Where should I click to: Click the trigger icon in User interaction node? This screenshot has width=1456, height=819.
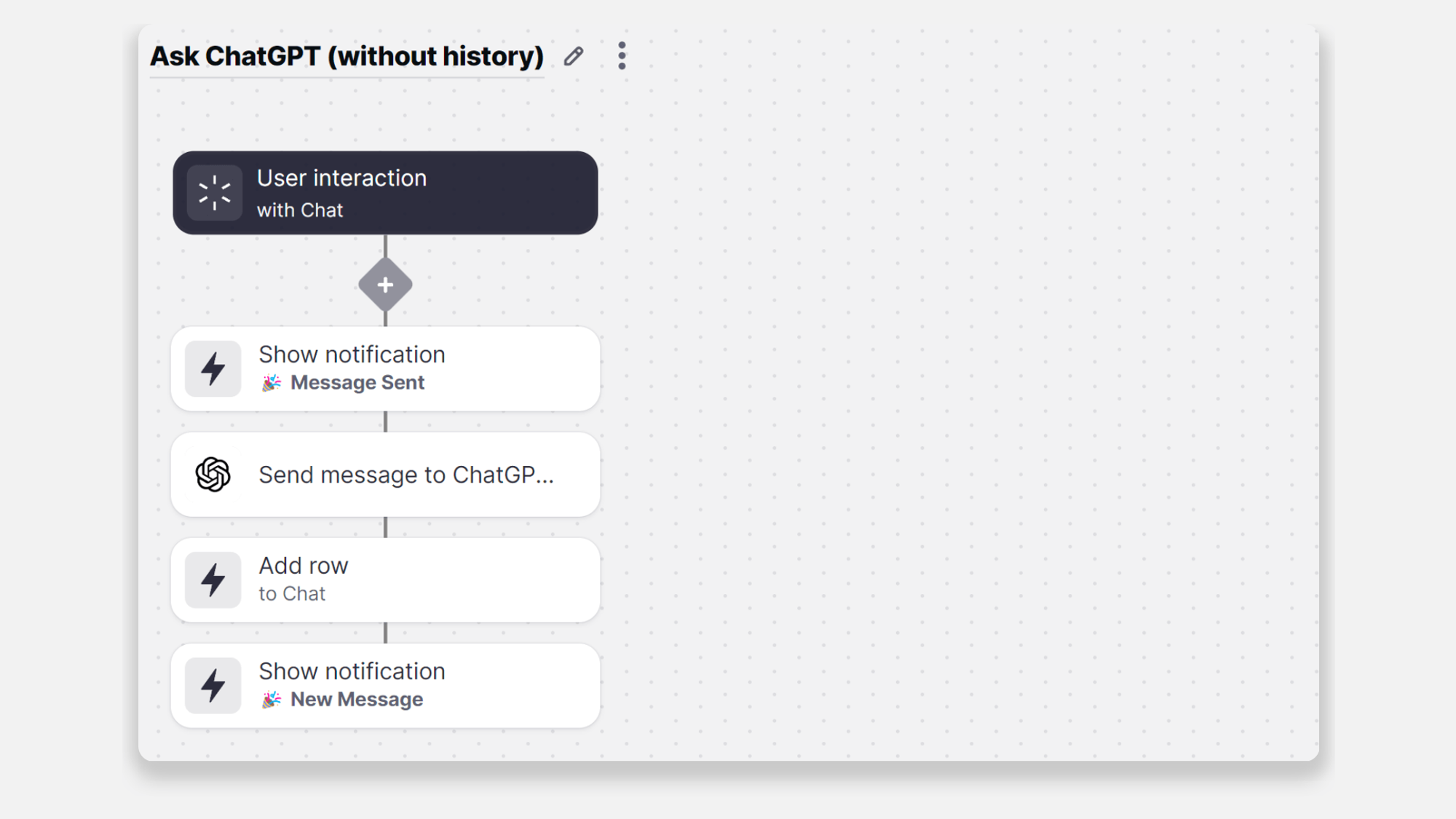click(214, 193)
